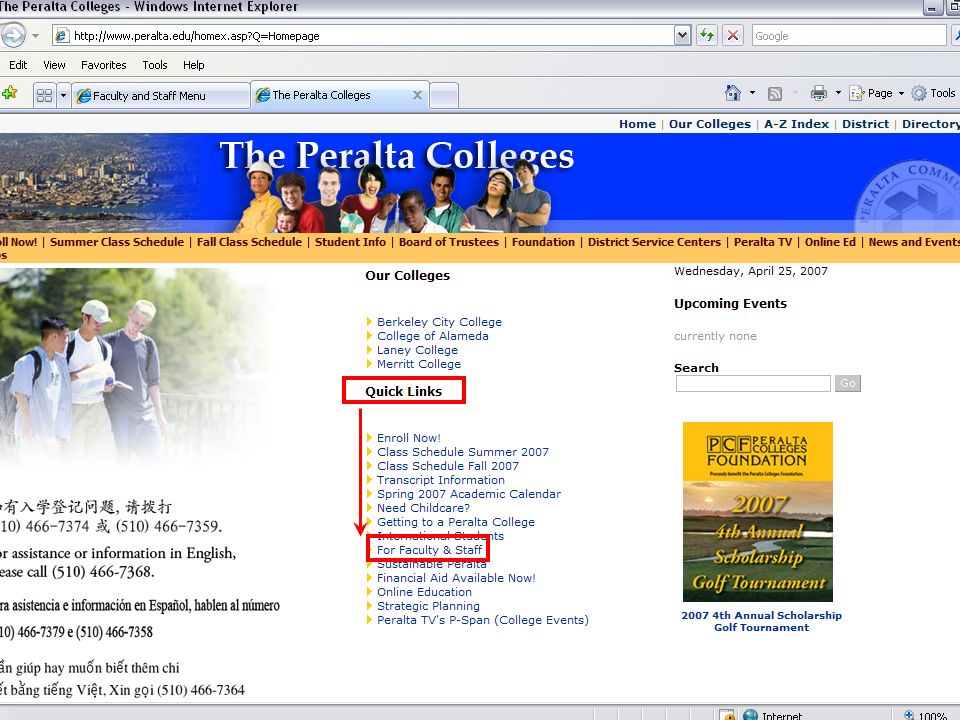Open Fall Class Schedule in orange bar
Viewport: 960px width, 720px height.
point(249,242)
